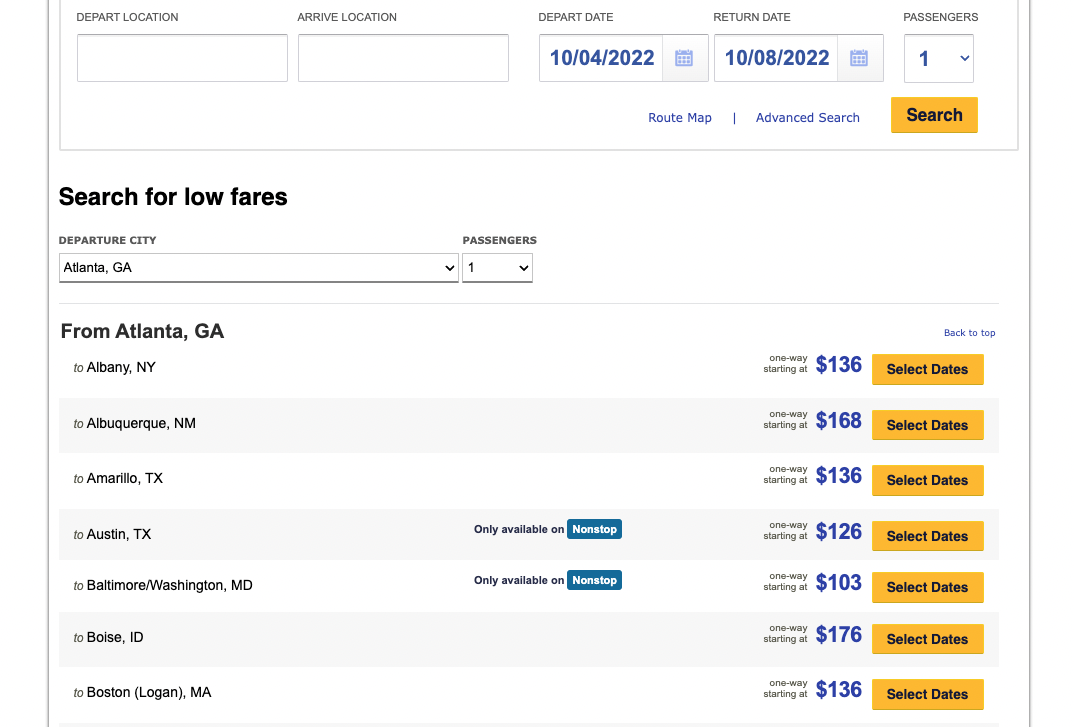
Task: Click the Arrive Location input field
Action: (403, 58)
